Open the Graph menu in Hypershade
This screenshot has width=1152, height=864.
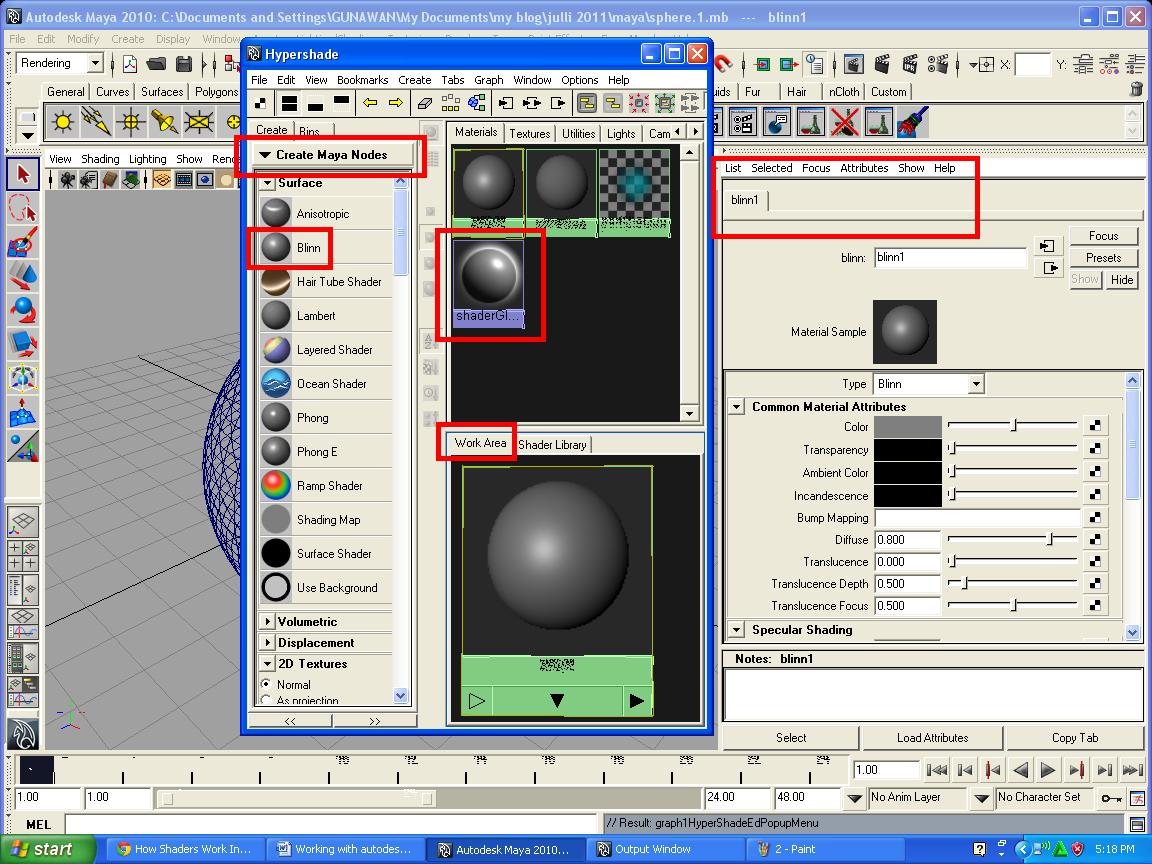click(489, 80)
